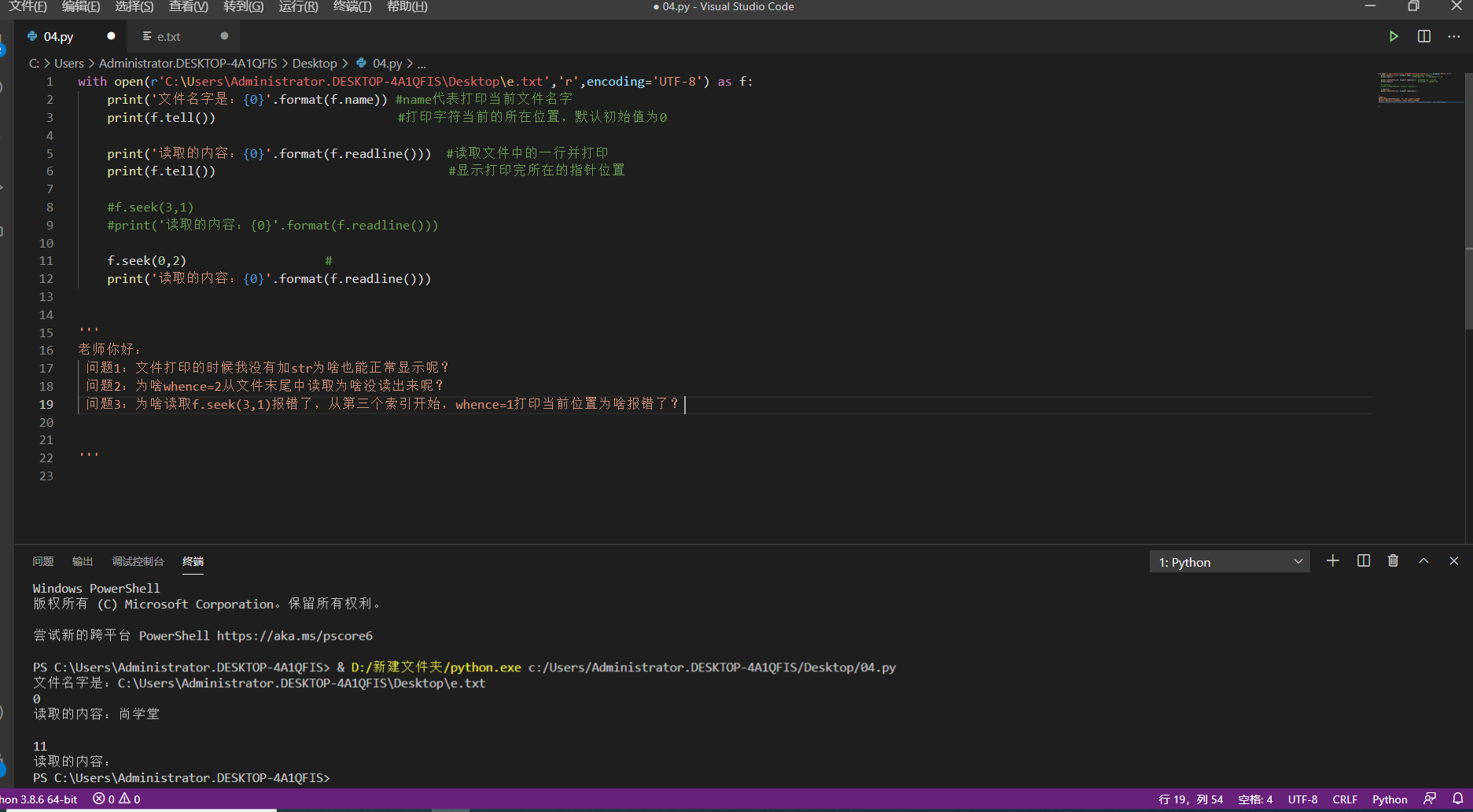Click line number 19 in the gutter
1473x812 pixels.
click(x=46, y=404)
